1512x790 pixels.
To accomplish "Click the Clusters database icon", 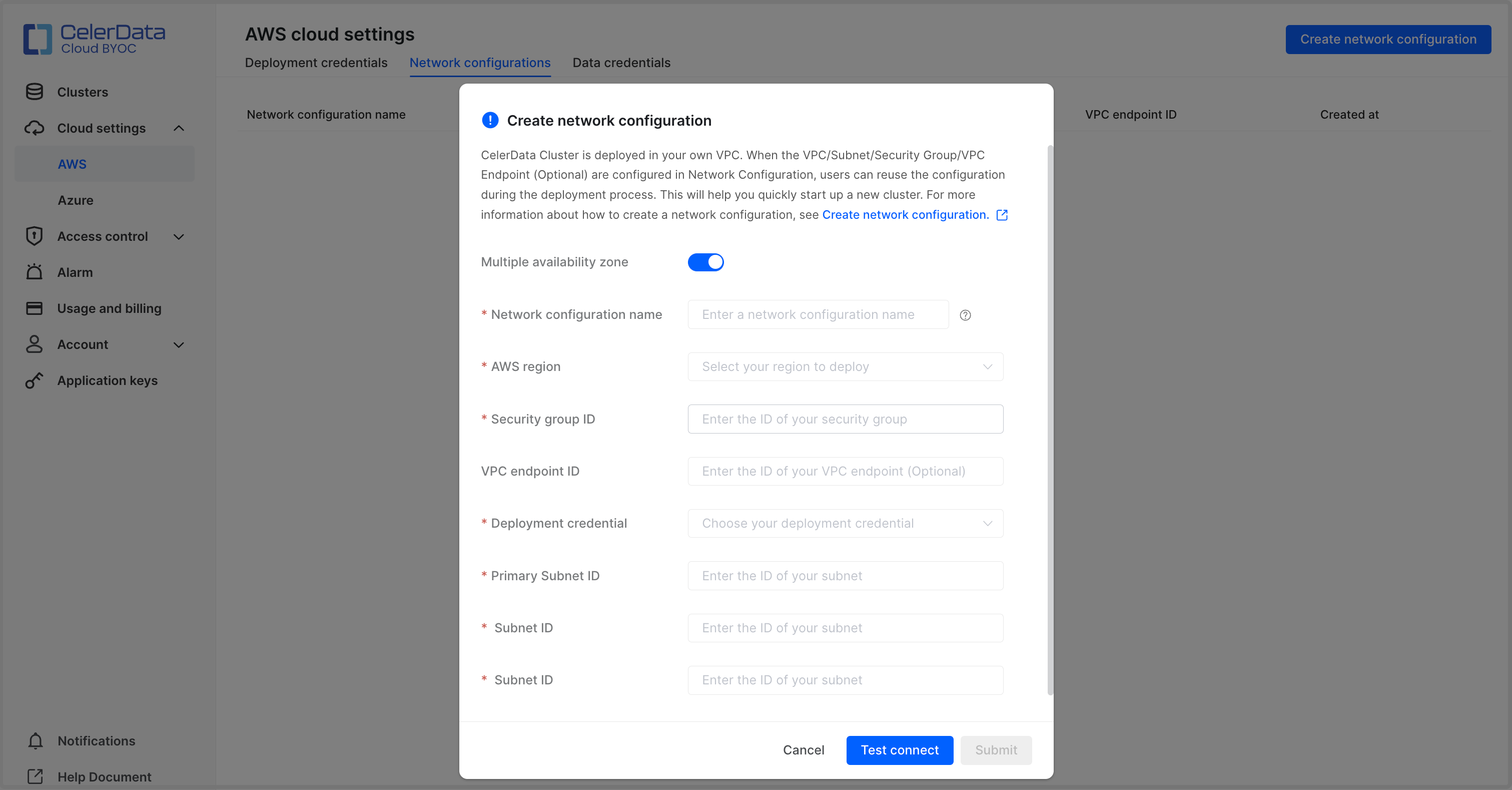I will tap(34, 92).
